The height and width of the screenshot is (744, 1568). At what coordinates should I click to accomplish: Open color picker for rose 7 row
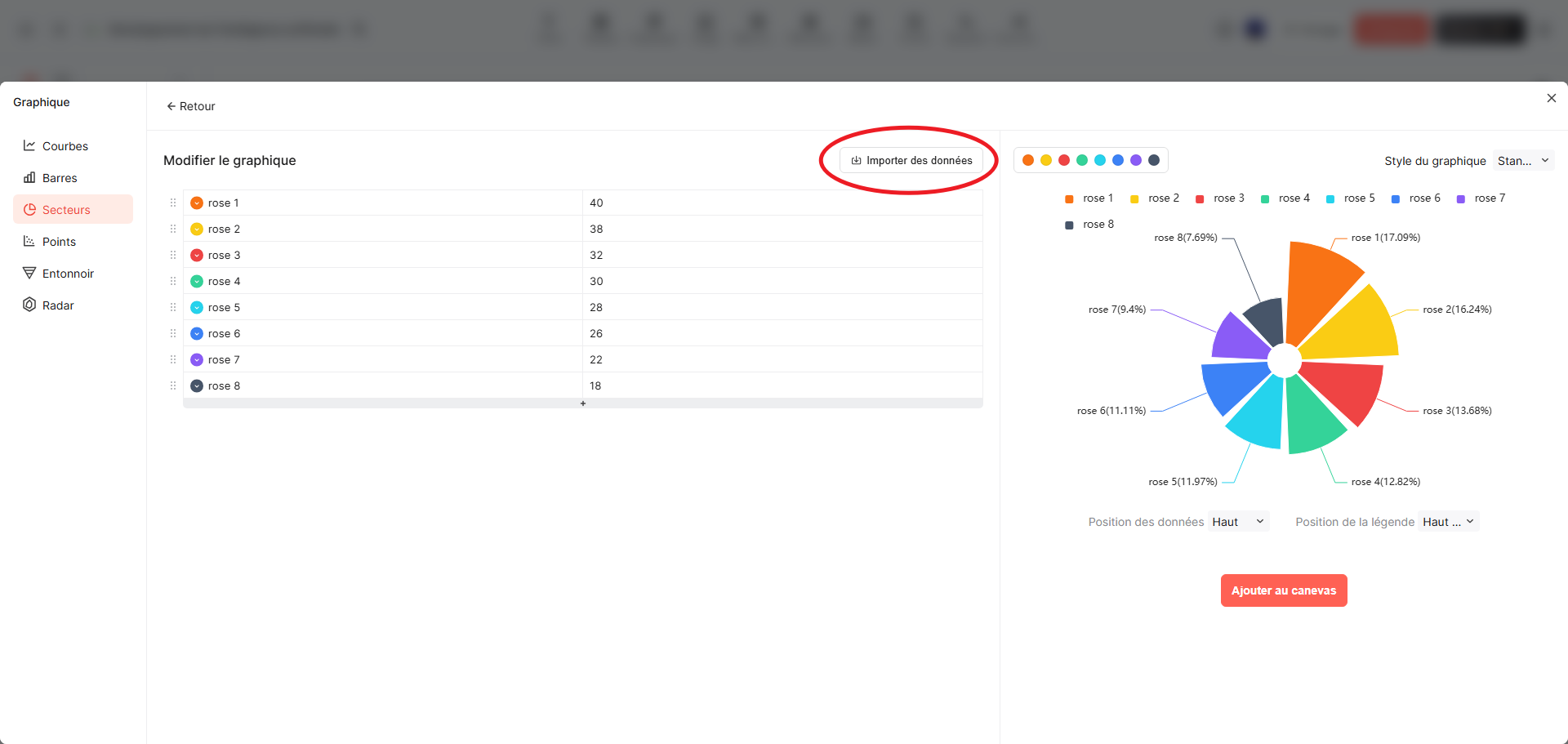click(x=197, y=360)
